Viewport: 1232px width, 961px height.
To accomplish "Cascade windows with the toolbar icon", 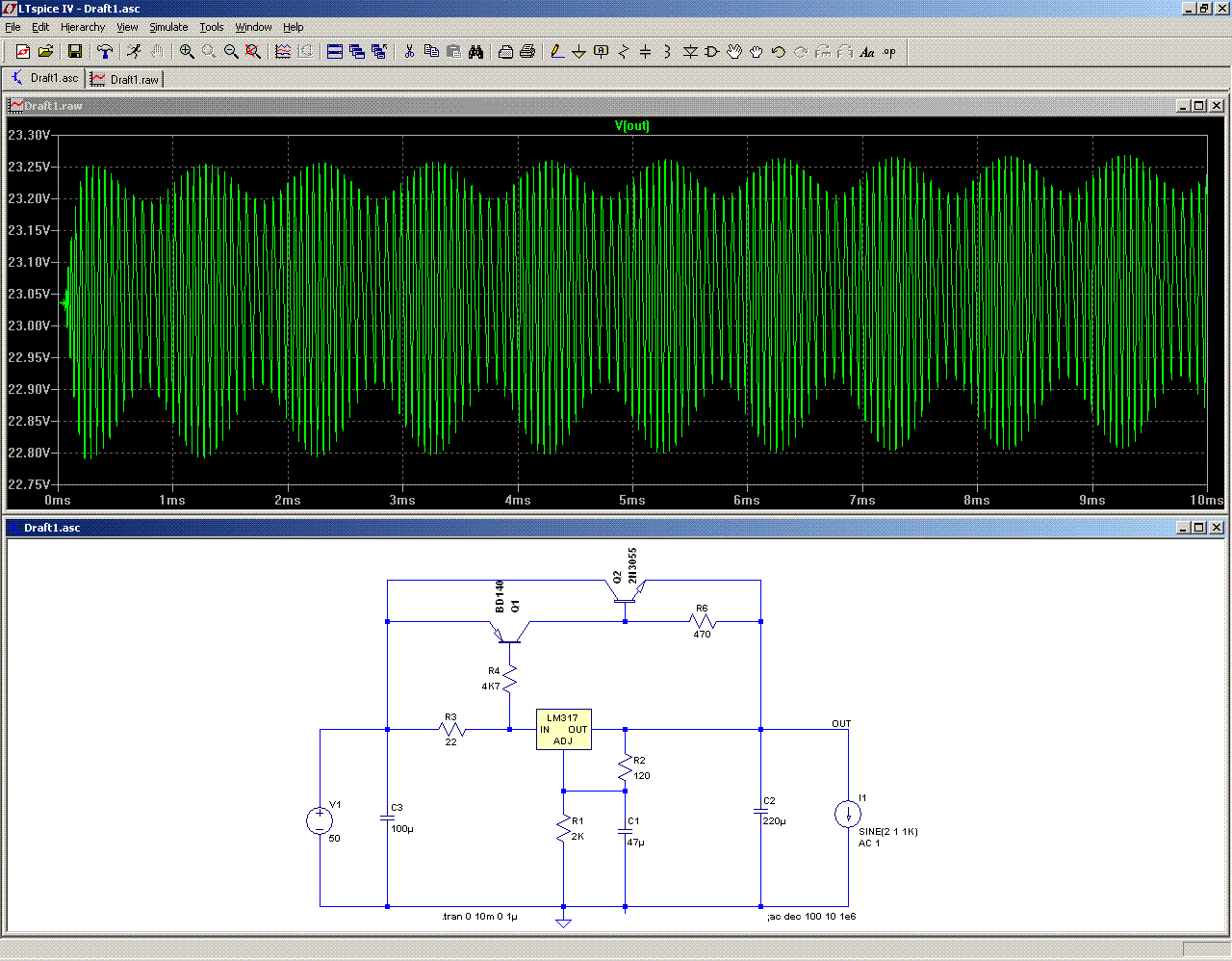I will click(357, 52).
